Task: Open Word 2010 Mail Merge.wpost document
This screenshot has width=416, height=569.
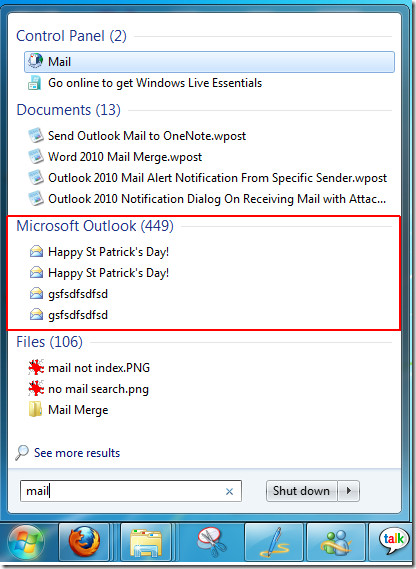Action: tap(125, 157)
